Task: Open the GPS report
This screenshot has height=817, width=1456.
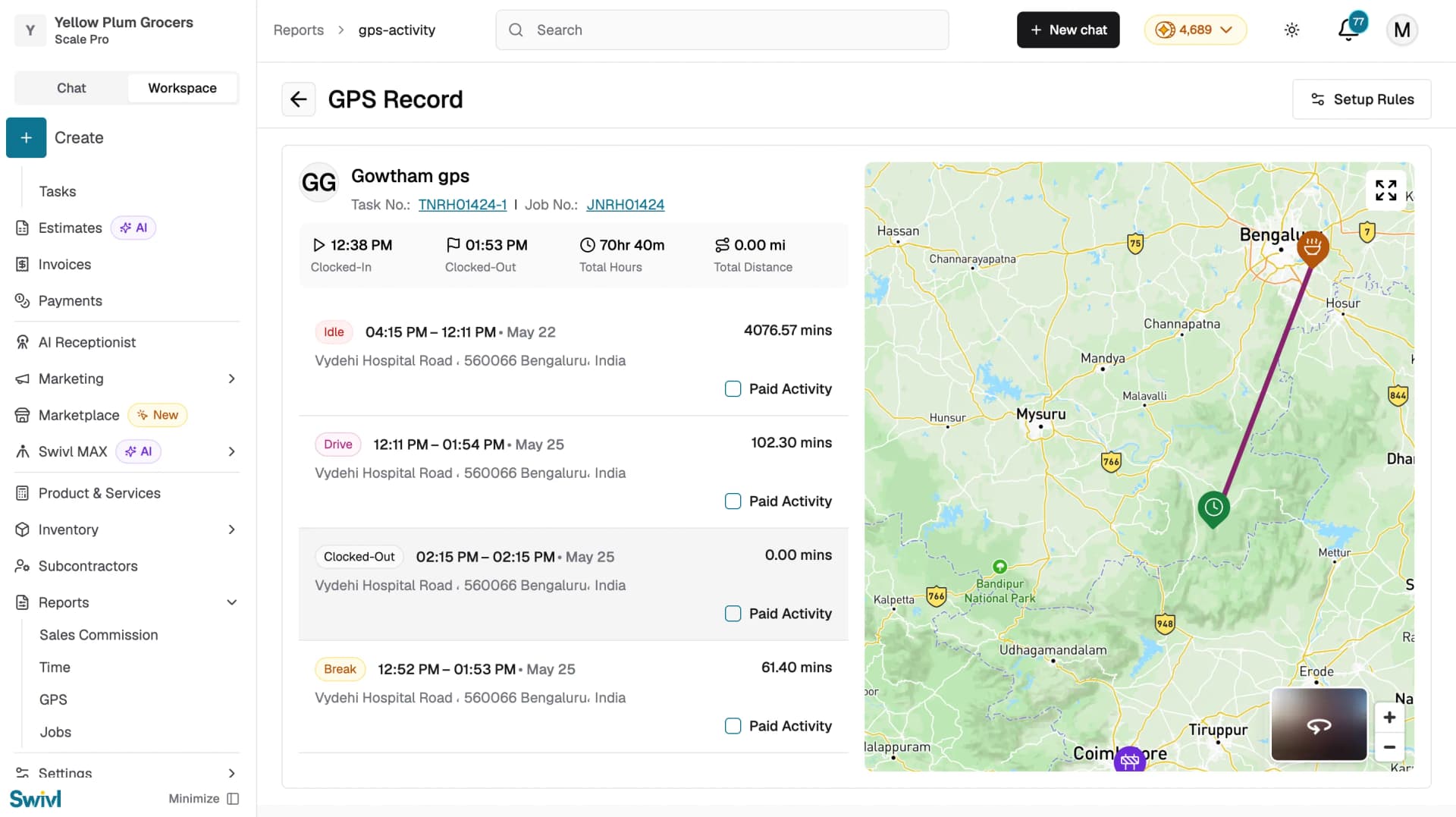Action: pyautogui.click(x=53, y=699)
